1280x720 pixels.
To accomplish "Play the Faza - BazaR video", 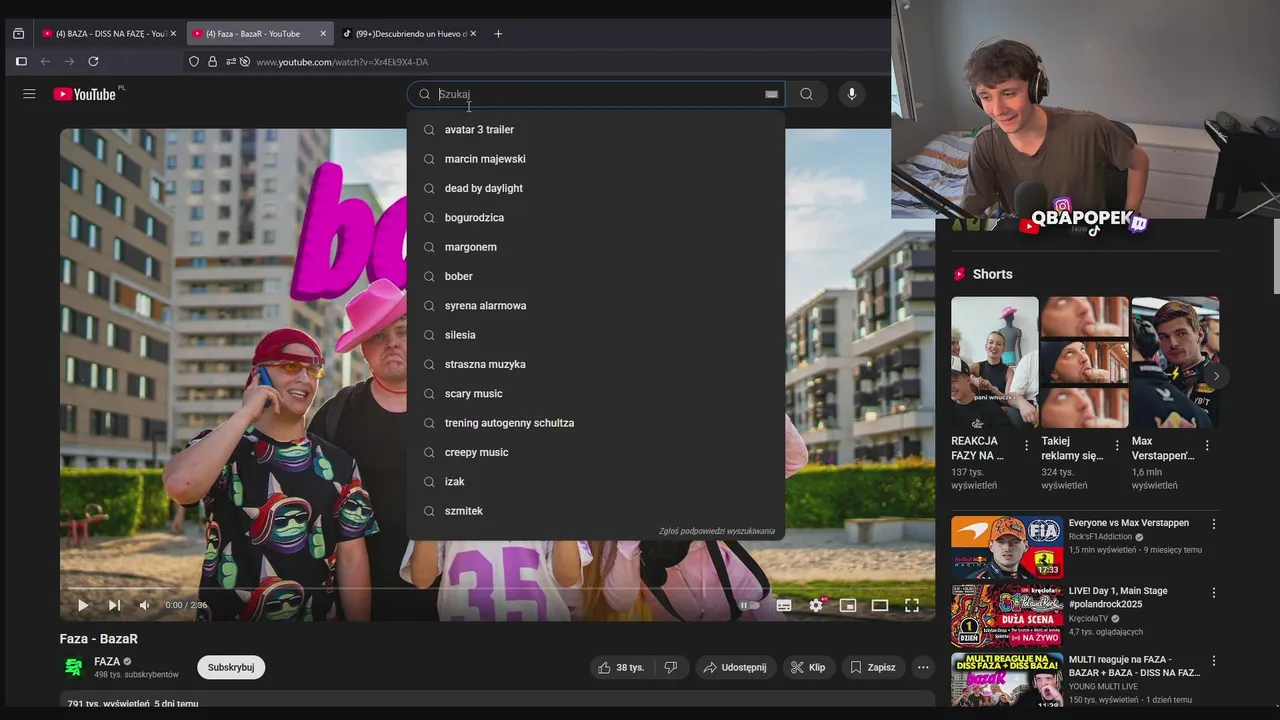I will pyautogui.click(x=83, y=605).
